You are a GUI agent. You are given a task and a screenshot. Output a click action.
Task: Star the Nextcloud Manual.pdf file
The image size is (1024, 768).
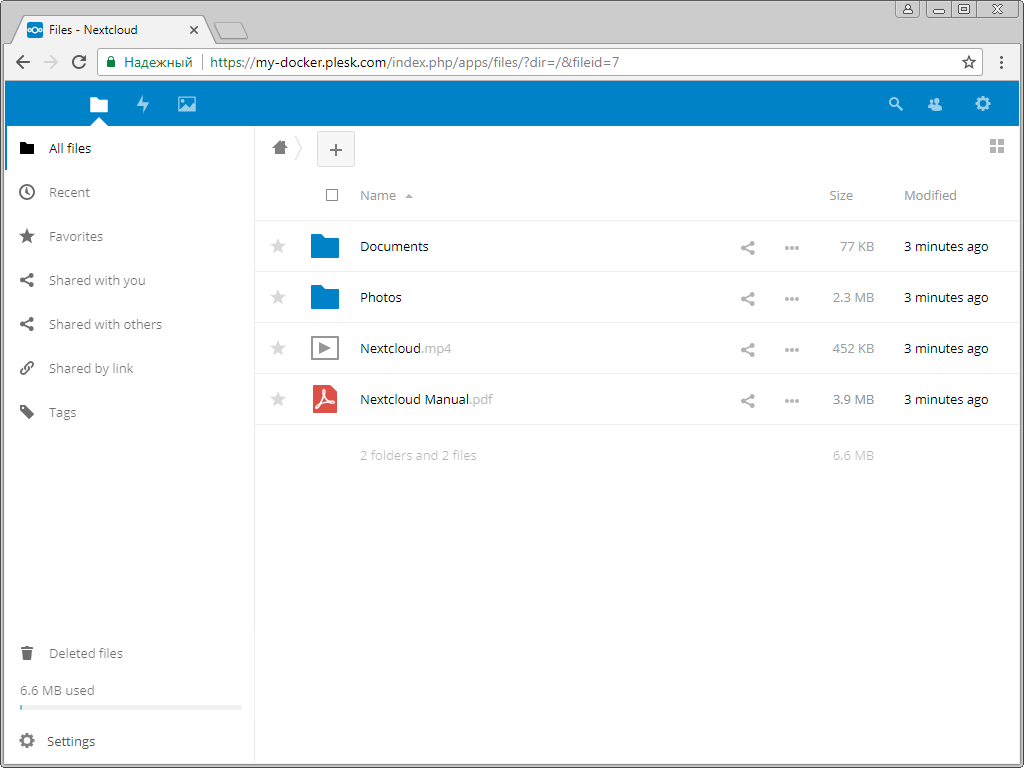(278, 399)
